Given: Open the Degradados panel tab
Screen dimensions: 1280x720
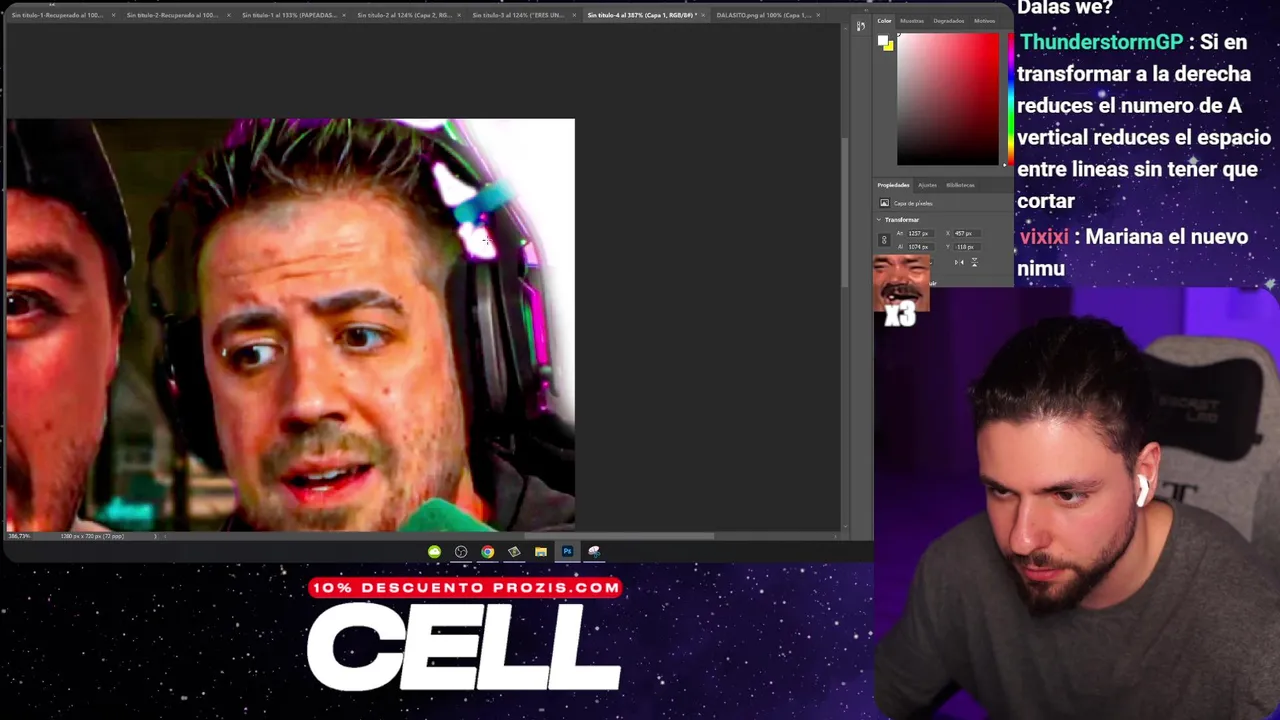Looking at the screenshot, I should pos(948,21).
